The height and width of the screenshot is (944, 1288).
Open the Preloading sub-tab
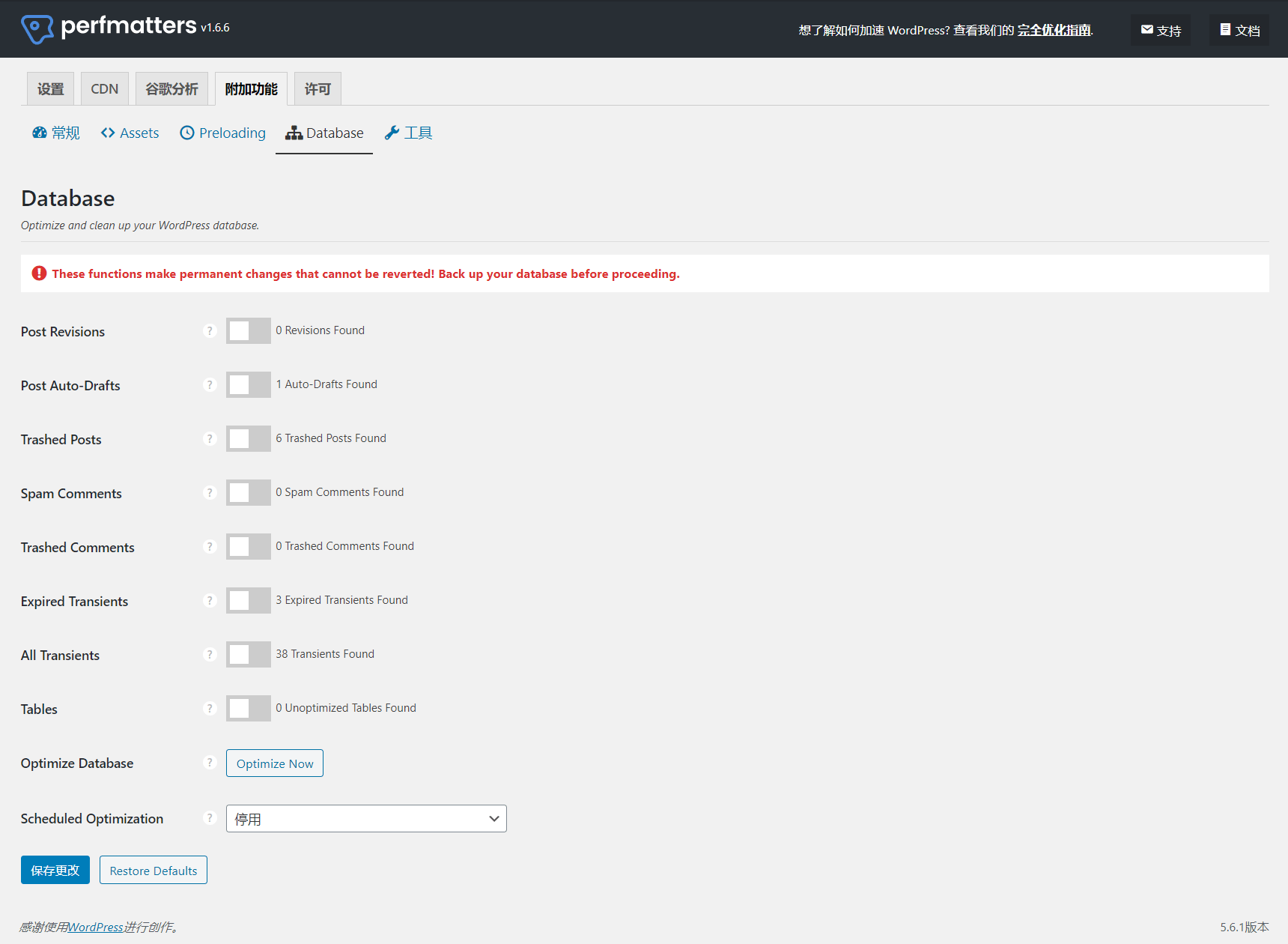222,133
